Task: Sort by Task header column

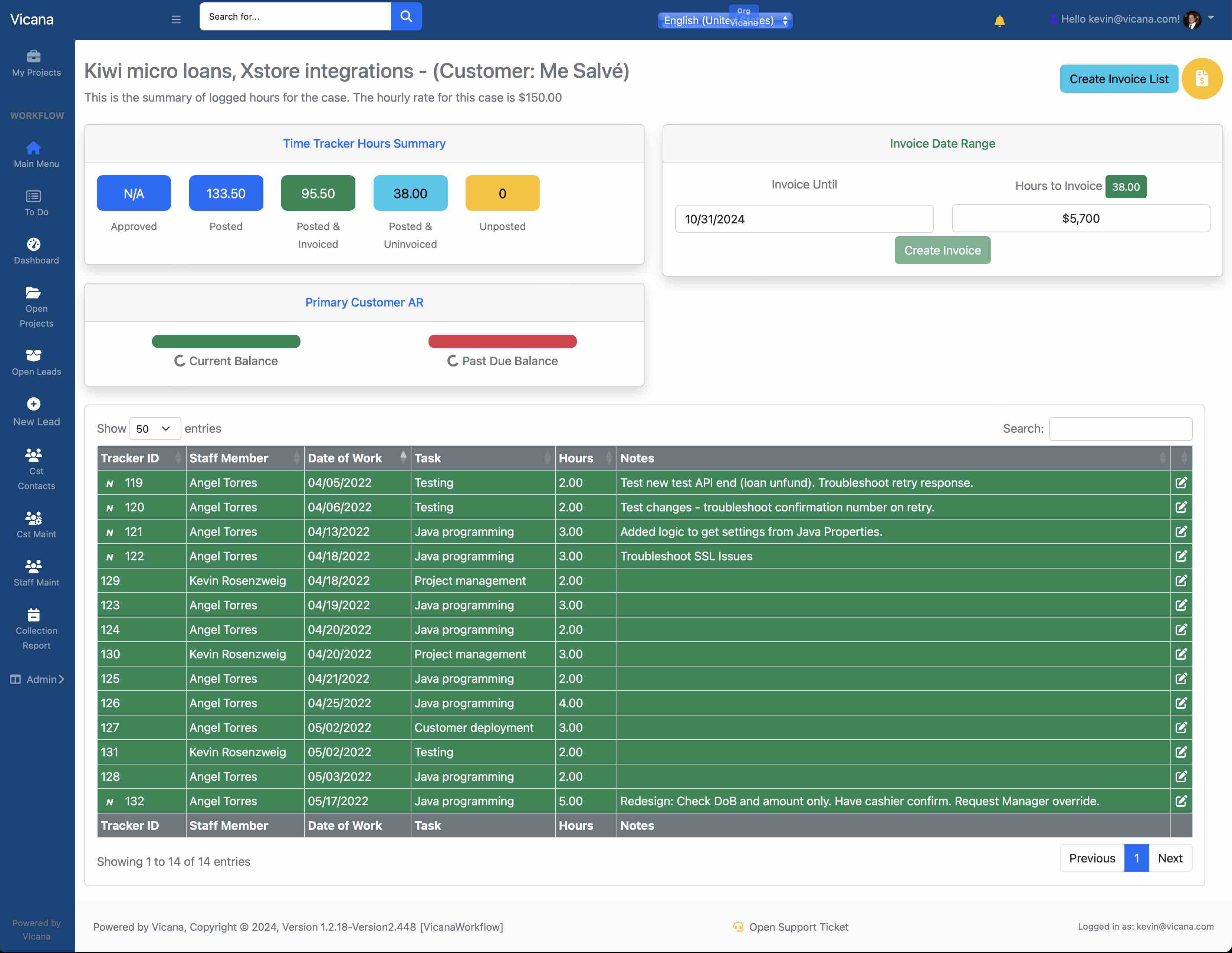Action: [x=483, y=458]
